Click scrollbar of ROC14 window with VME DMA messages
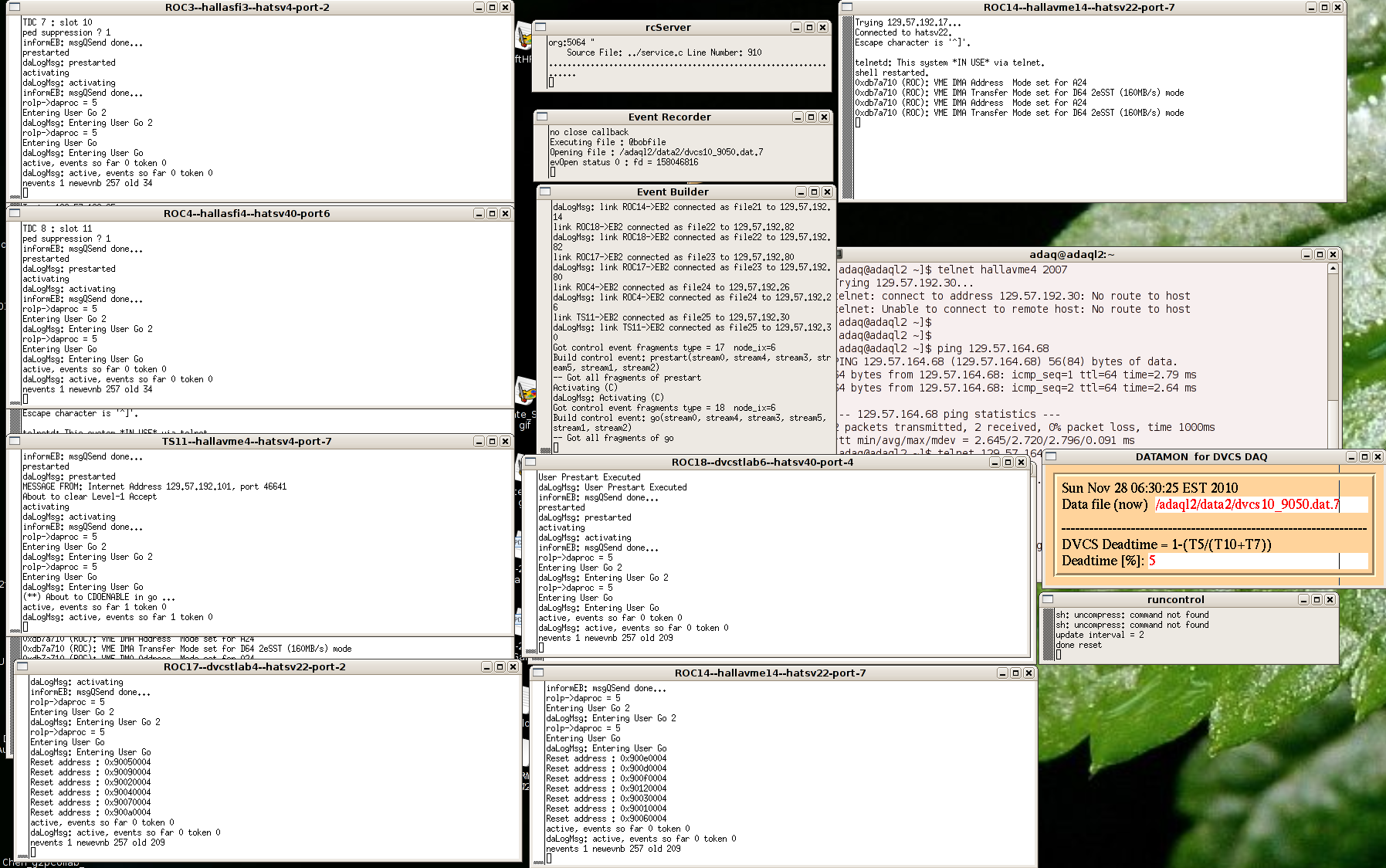Image resolution: width=1386 pixels, height=868 pixels. [846, 107]
